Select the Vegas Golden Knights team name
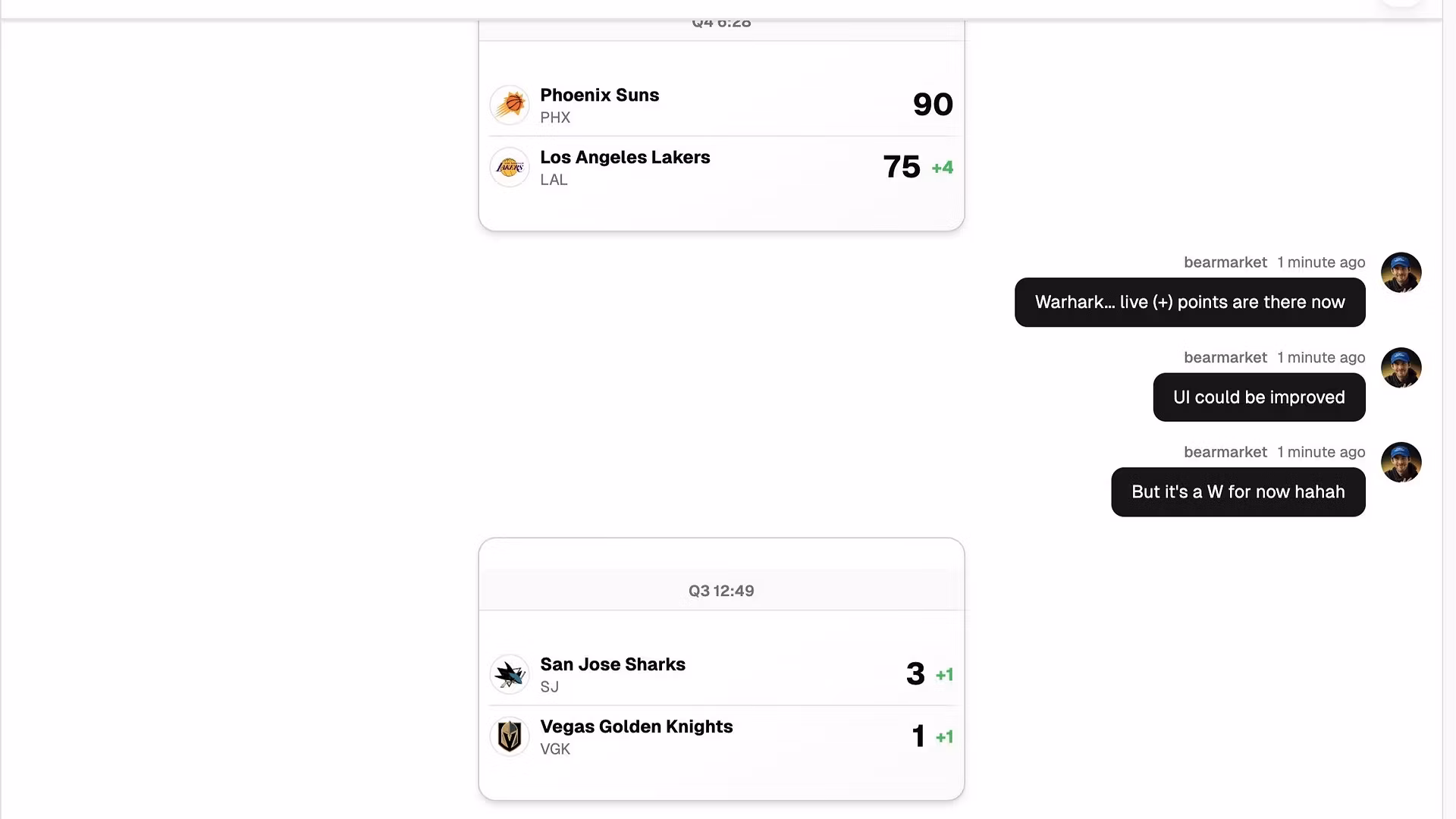Image resolution: width=1456 pixels, height=819 pixels. 636,727
